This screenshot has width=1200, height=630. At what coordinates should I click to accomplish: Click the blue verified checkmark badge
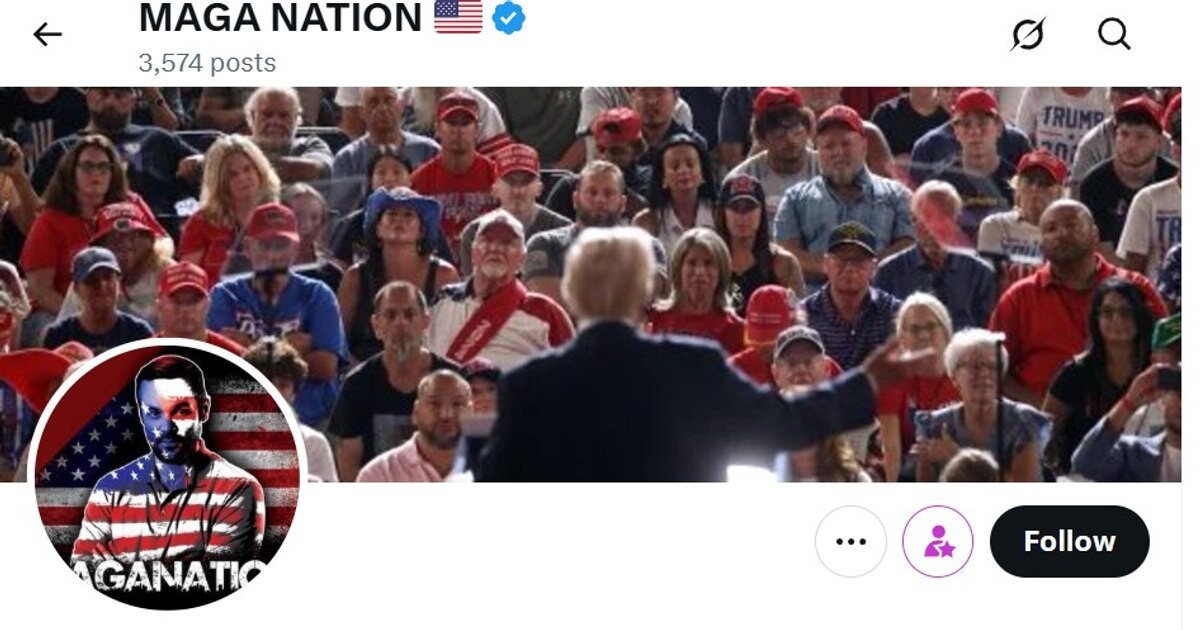[x=509, y=17]
